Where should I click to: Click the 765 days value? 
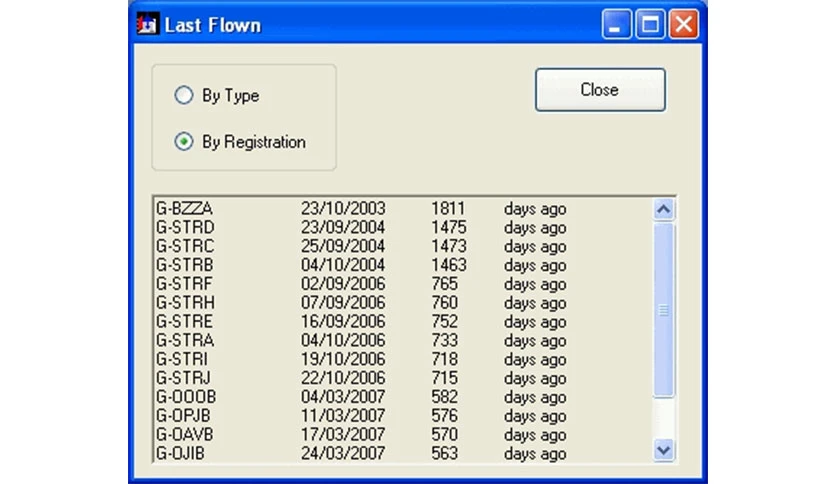(x=444, y=284)
